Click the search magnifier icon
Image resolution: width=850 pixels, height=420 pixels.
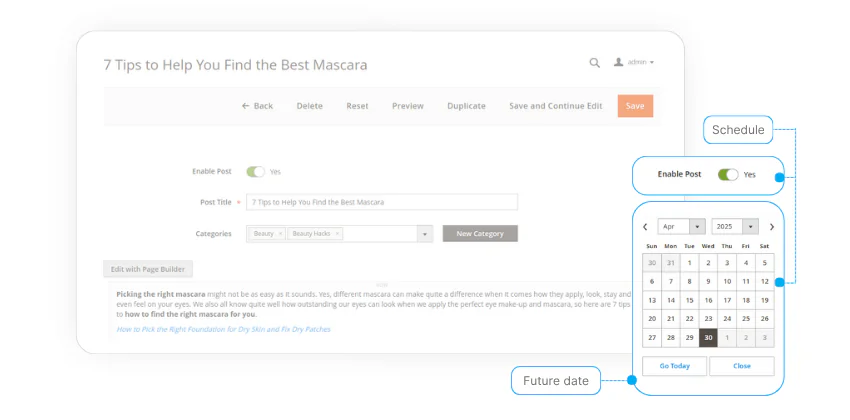[x=595, y=63]
